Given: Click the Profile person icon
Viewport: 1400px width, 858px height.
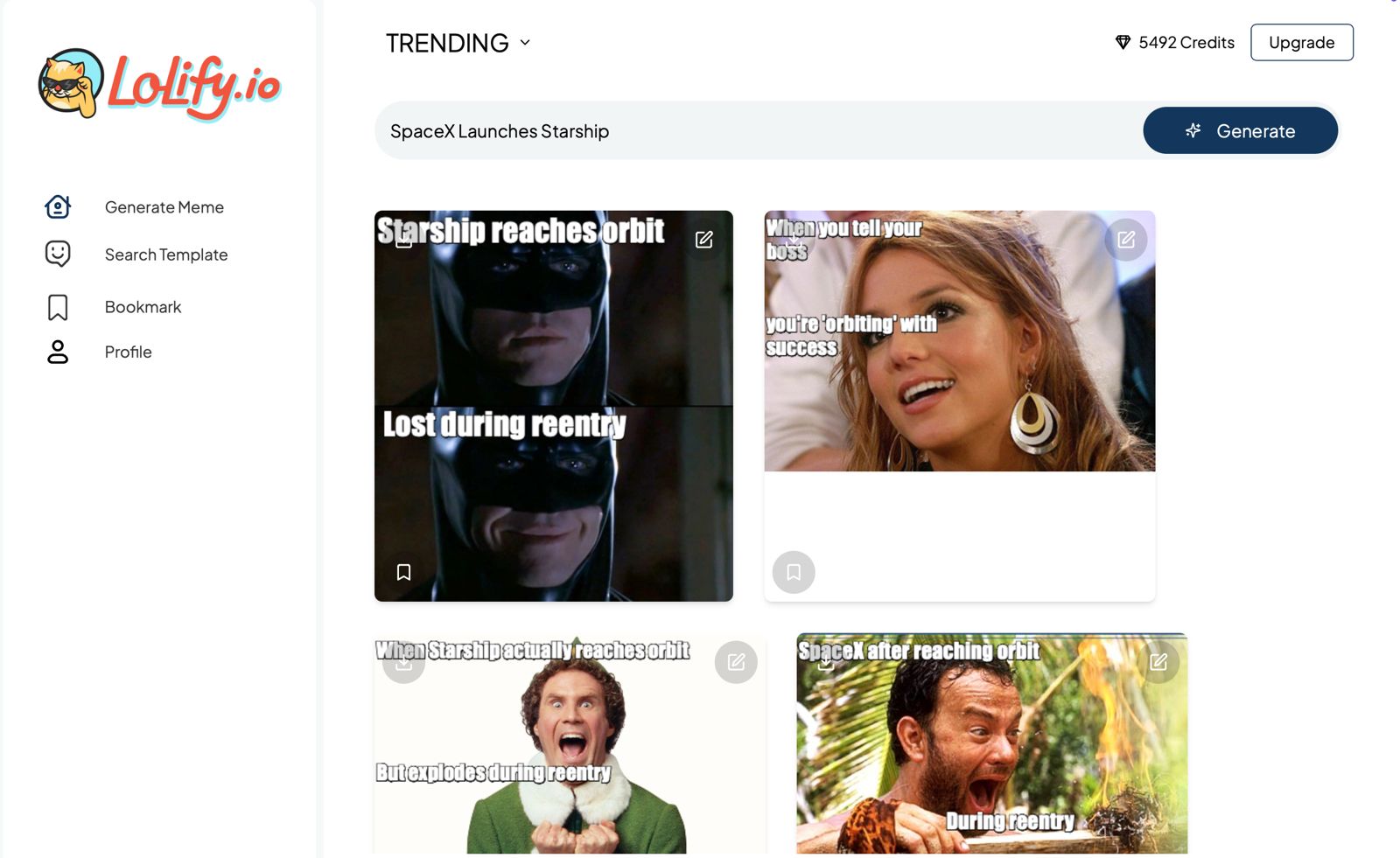Looking at the screenshot, I should click(x=58, y=352).
